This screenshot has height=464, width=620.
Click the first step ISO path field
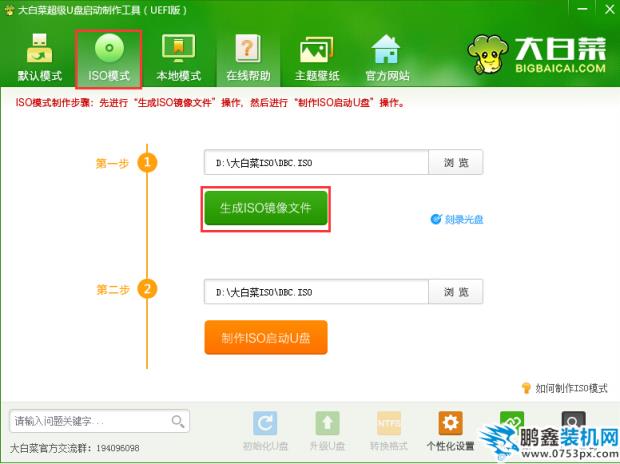(x=316, y=162)
